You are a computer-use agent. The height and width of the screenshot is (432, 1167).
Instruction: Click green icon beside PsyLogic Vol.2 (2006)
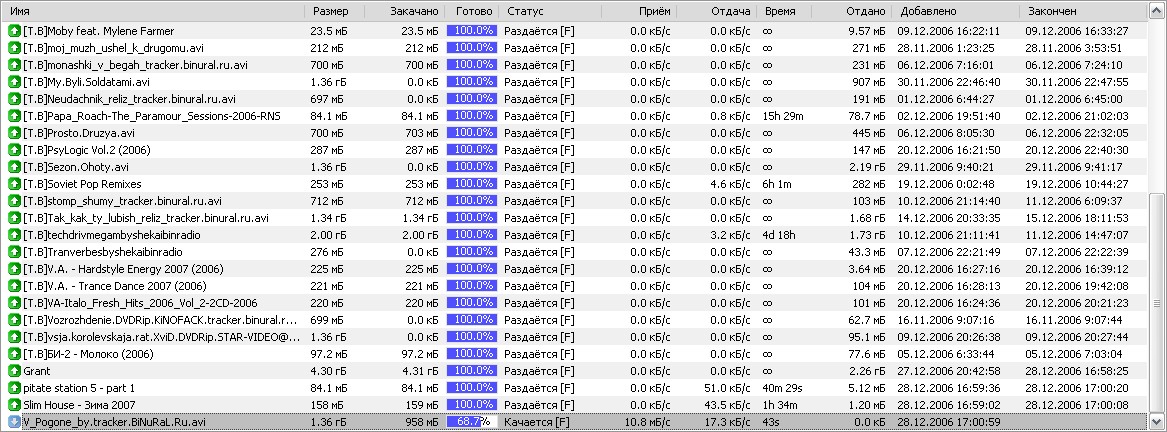click(x=14, y=150)
